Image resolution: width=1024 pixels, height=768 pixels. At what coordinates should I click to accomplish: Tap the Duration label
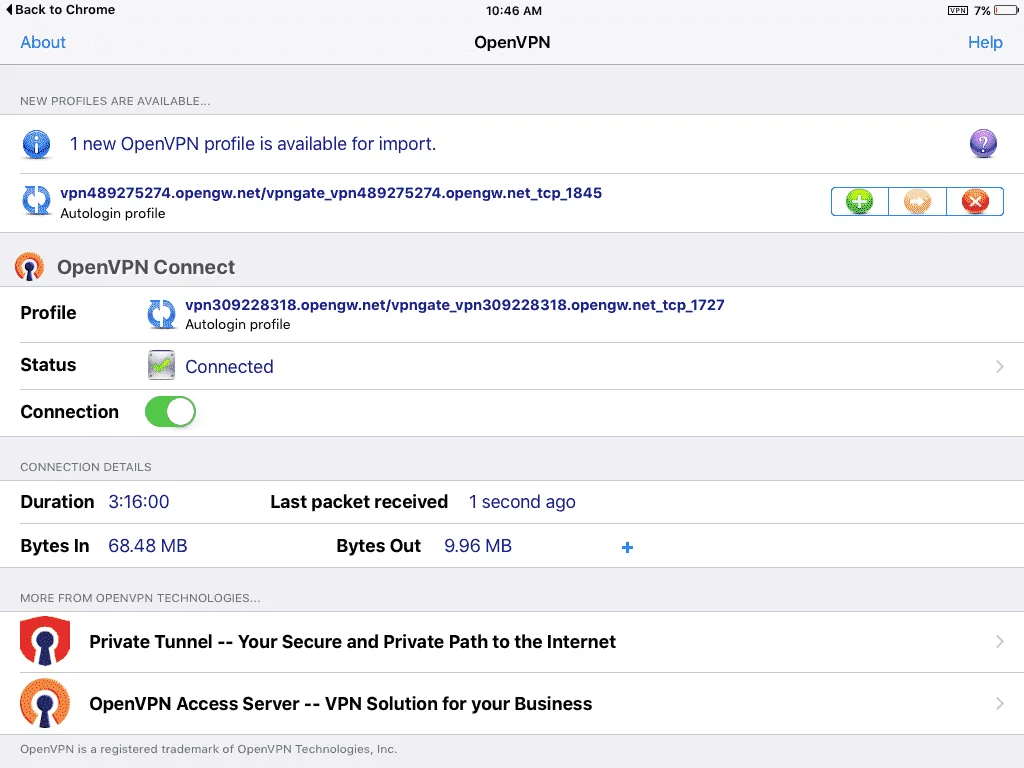(x=57, y=502)
